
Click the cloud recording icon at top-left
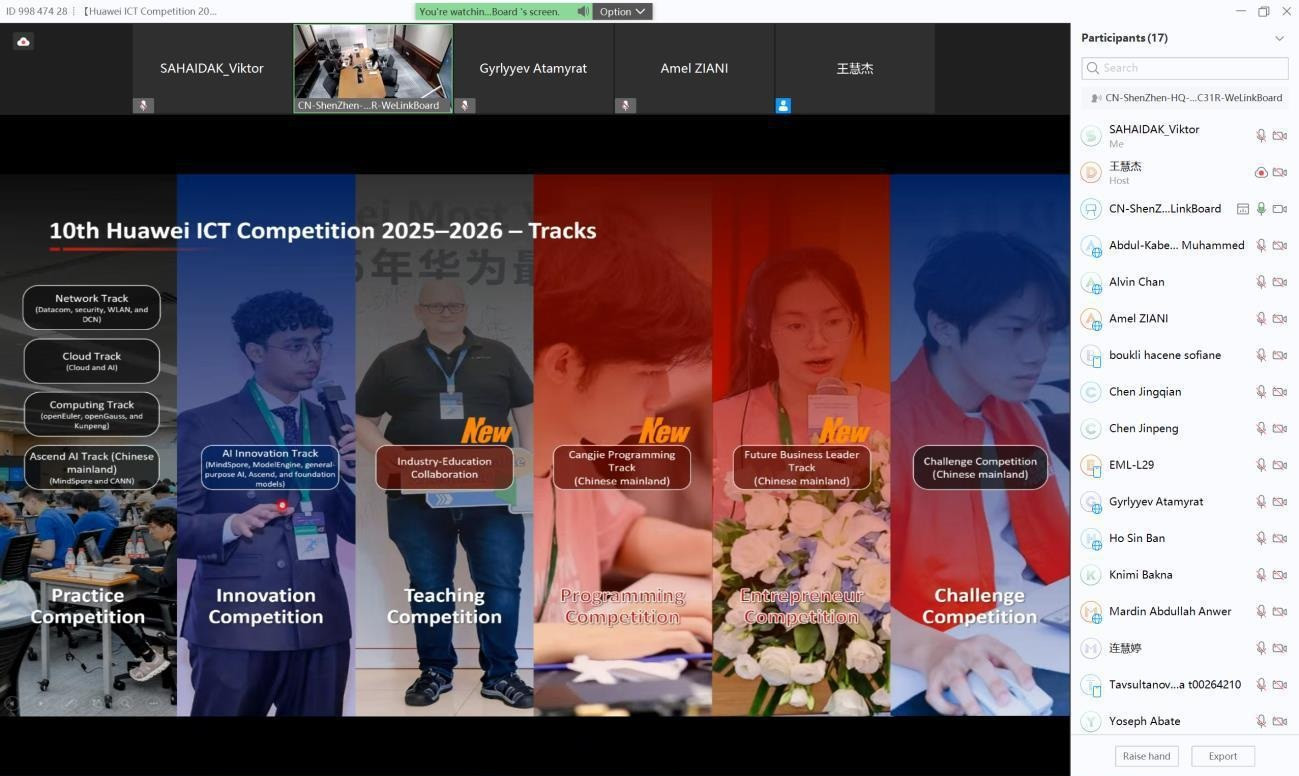[x=23, y=42]
